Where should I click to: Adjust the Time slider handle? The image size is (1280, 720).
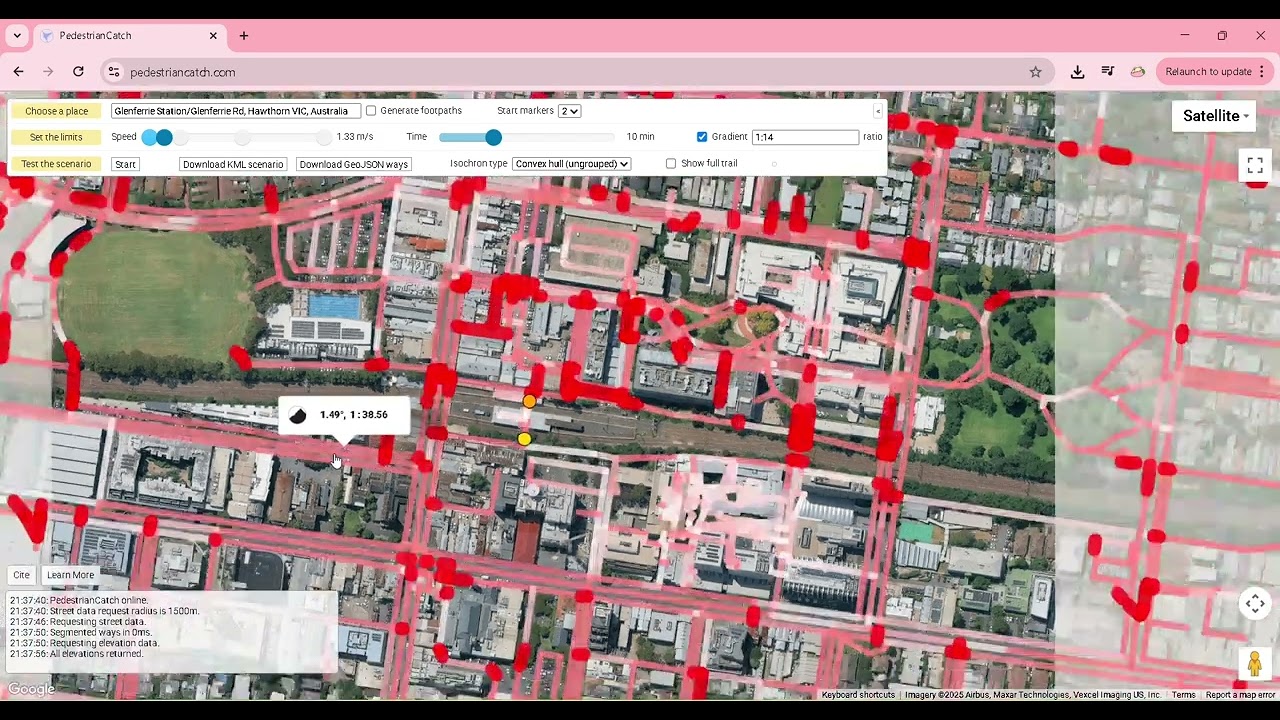(x=493, y=137)
